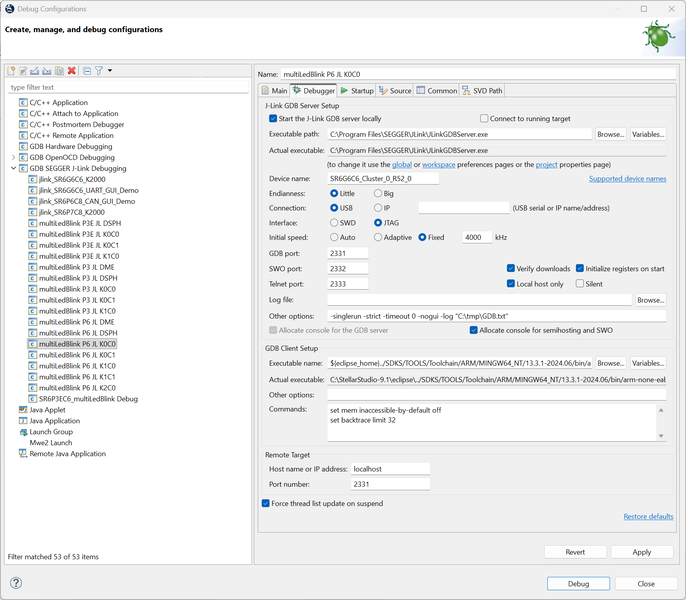Delete selected configuration with red X icon
Screen dimensions: 686x600
coord(72,70)
